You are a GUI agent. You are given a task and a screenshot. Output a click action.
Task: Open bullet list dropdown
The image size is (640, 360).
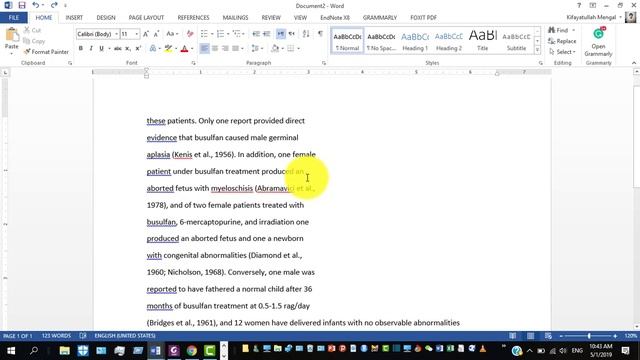tap(212, 34)
